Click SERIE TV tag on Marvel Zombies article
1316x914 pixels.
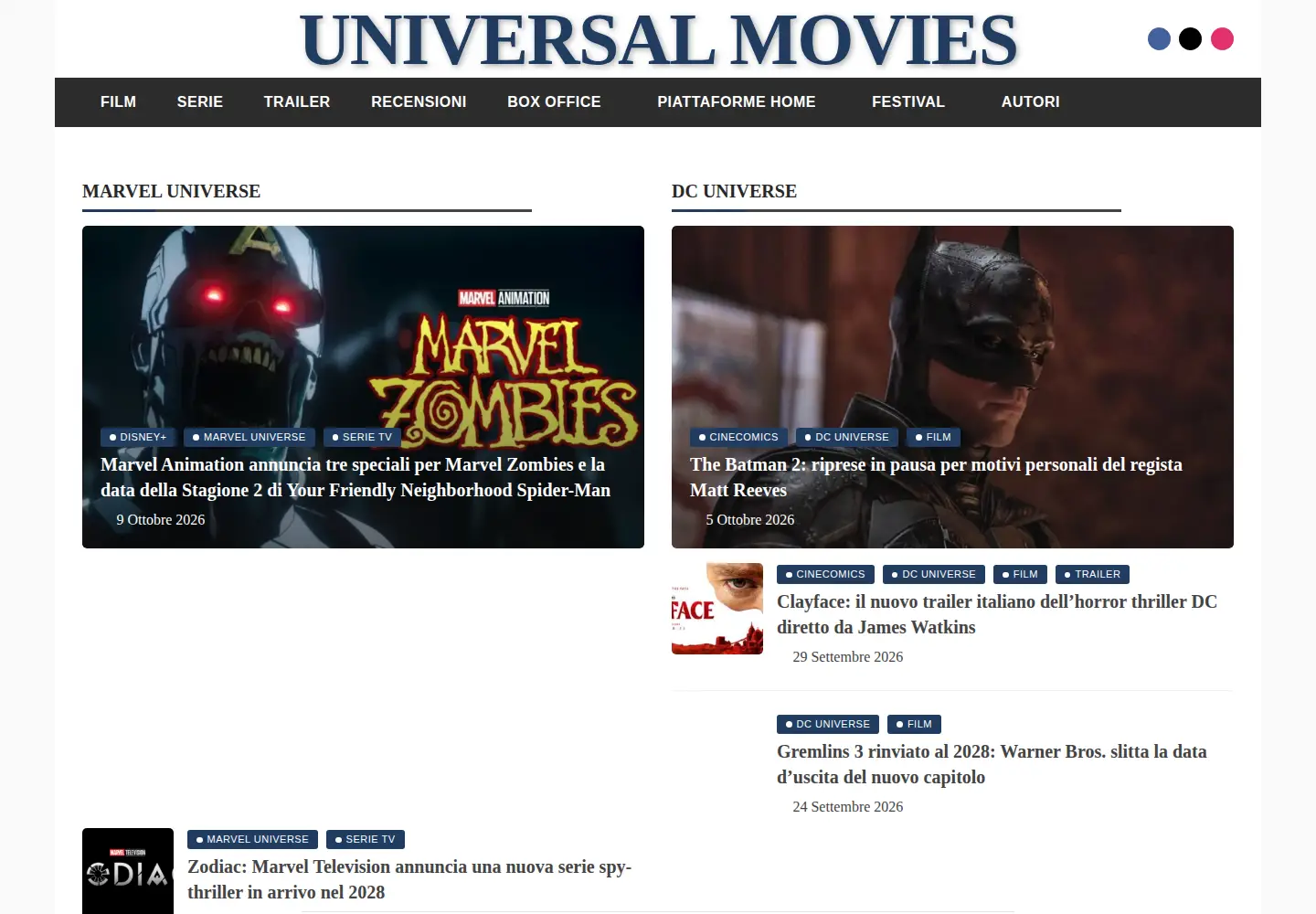point(362,438)
